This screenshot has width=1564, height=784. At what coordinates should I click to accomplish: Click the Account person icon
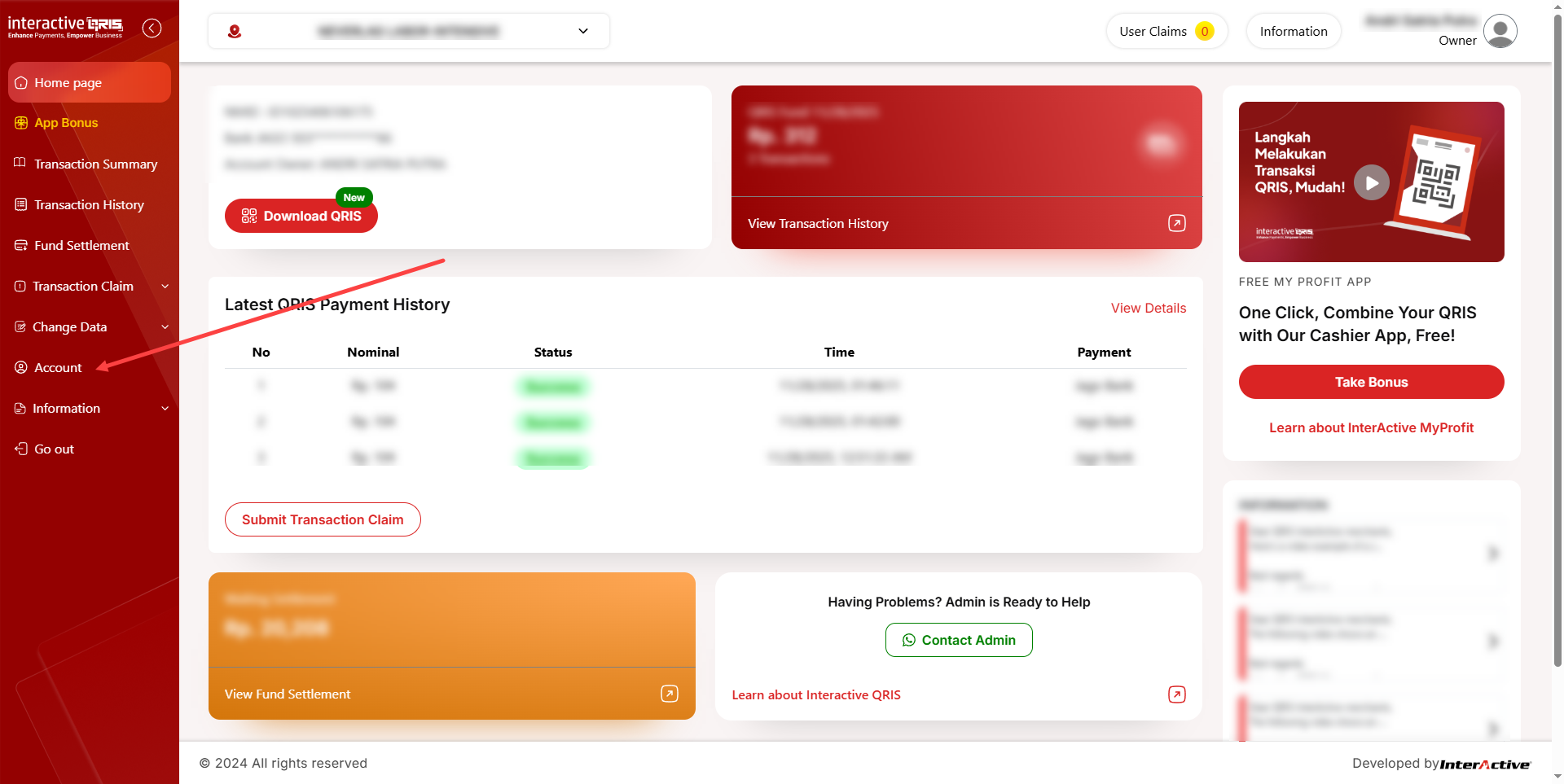[21, 367]
